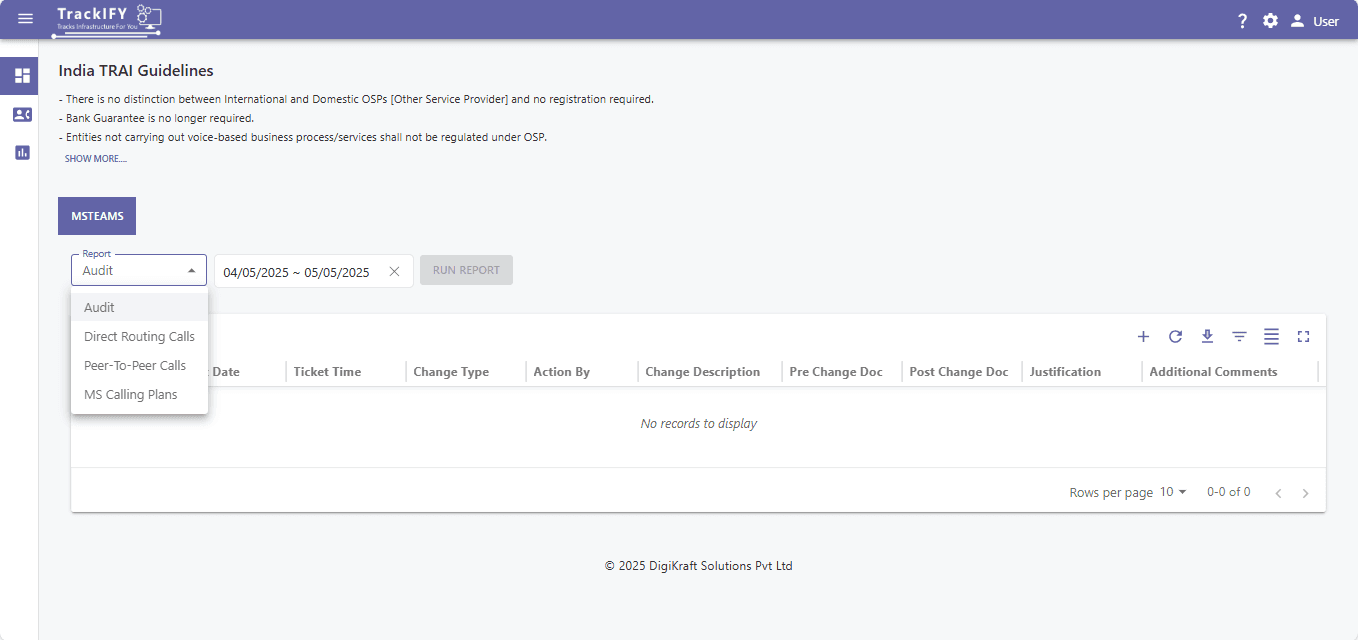Open the video meetings sidebar icon
Viewport: 1358px width, 640px height.
22,115
